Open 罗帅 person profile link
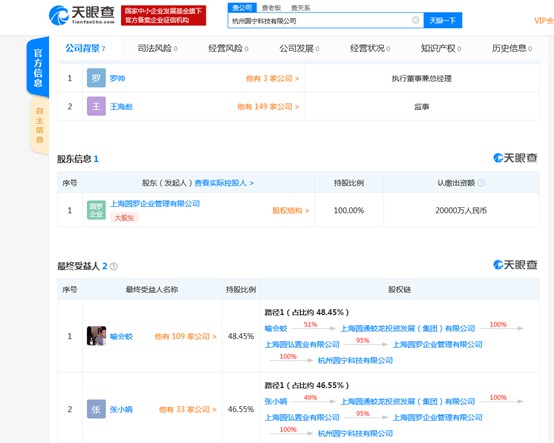Viewport: 554px width, 443px height. (117, 78)
